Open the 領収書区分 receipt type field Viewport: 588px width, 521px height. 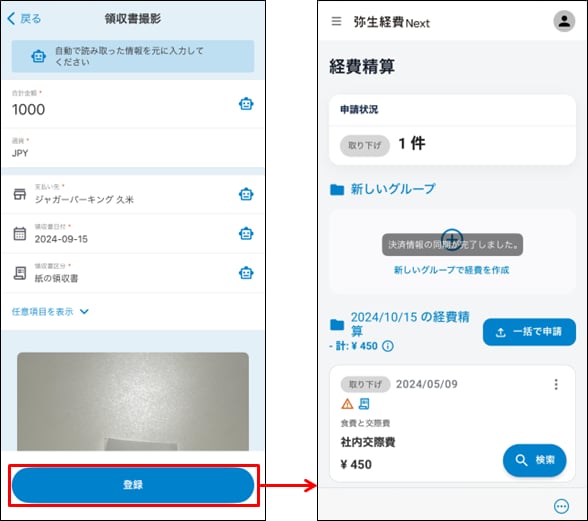[133, 273]
